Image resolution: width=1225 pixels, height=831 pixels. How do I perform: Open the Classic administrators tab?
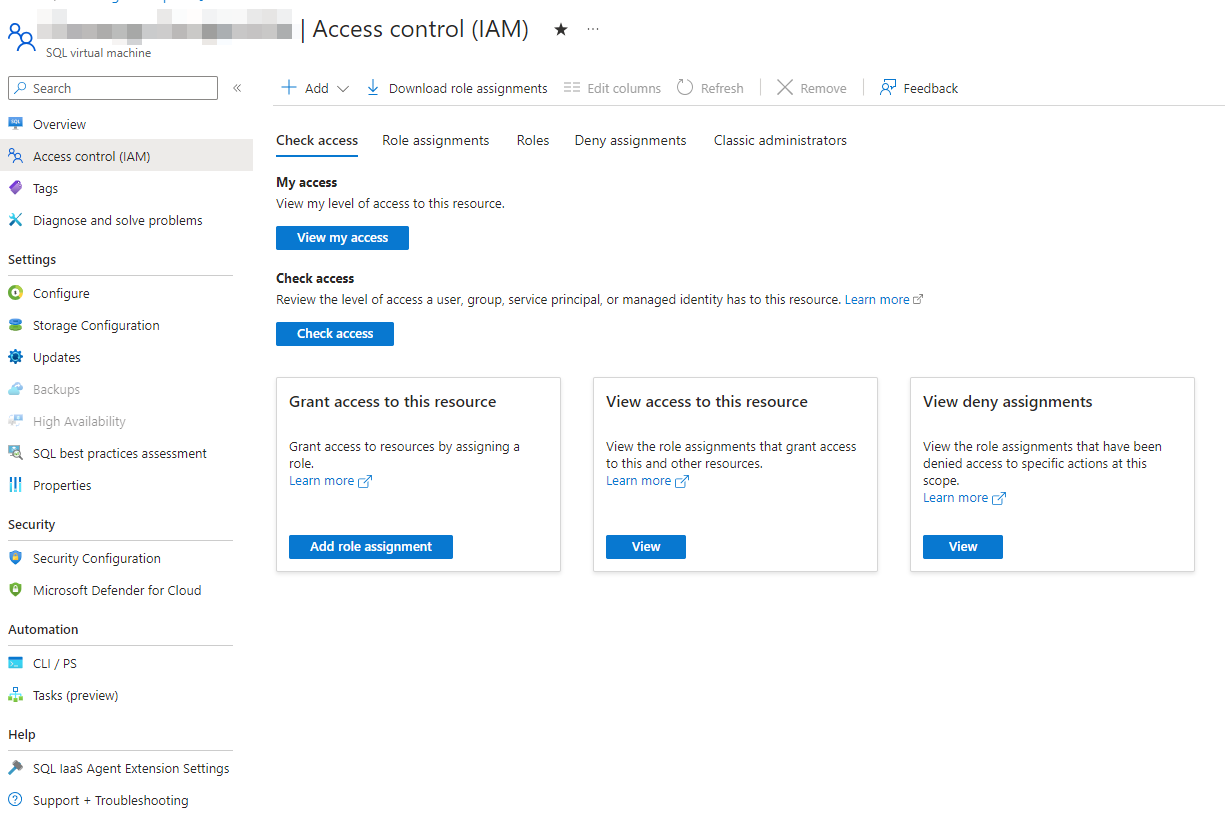(x=780, y=141)
